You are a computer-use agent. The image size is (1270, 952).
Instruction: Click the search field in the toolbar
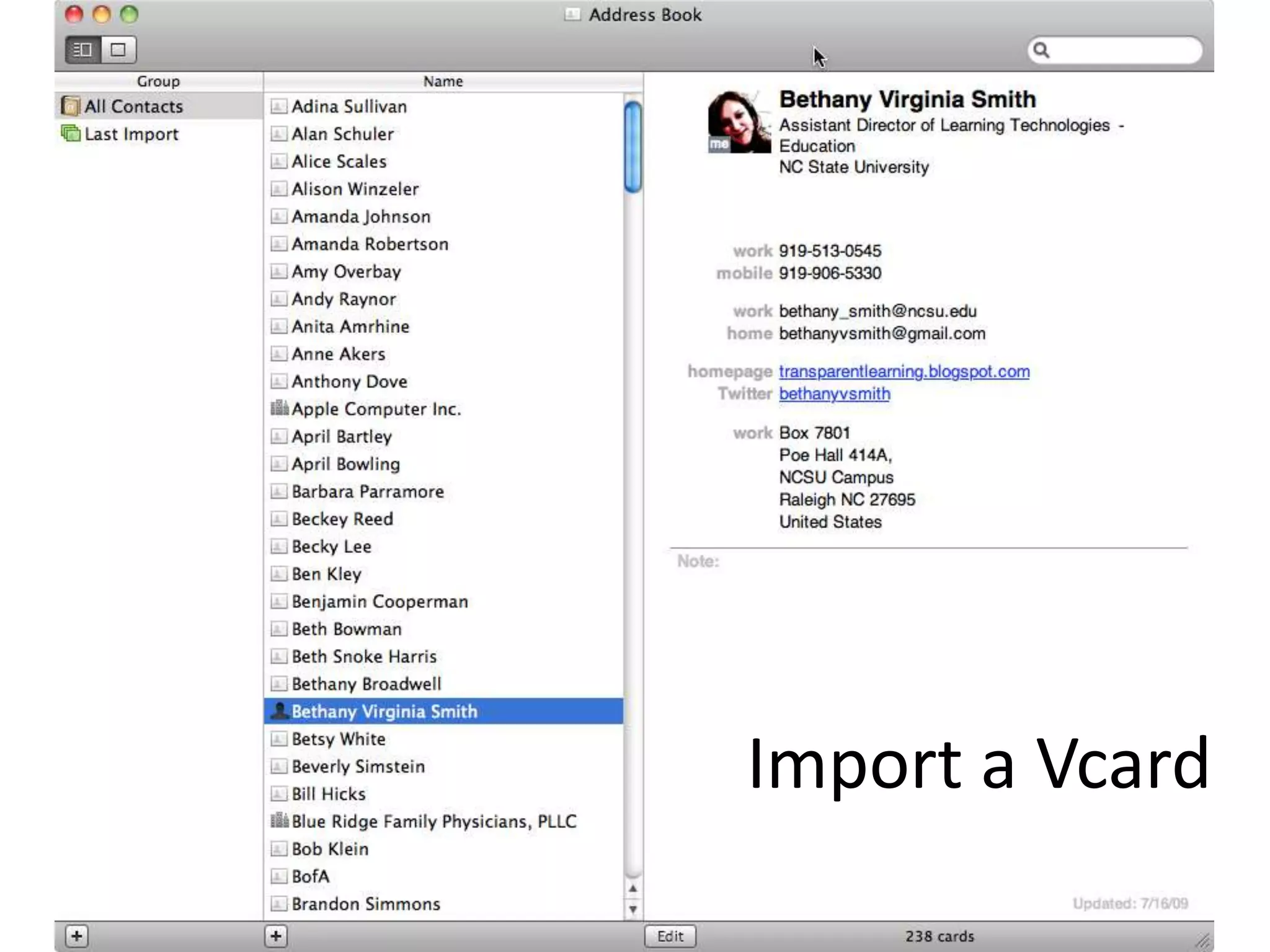tap(1114, 50)
